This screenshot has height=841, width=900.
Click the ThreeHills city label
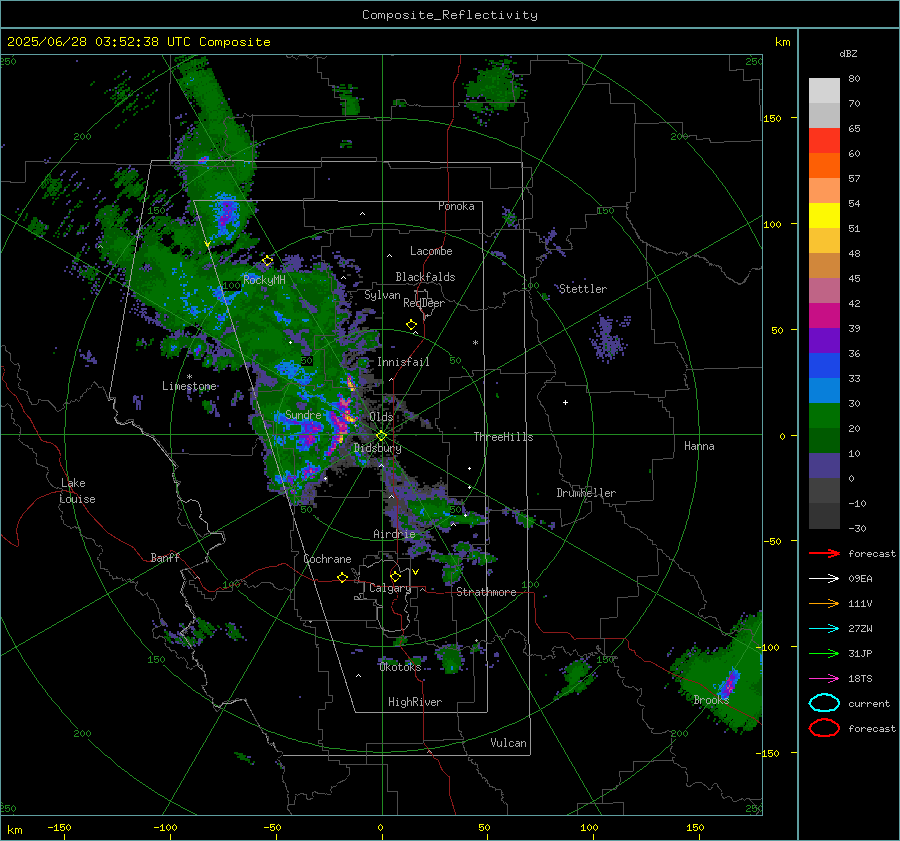tap(503, 437)
